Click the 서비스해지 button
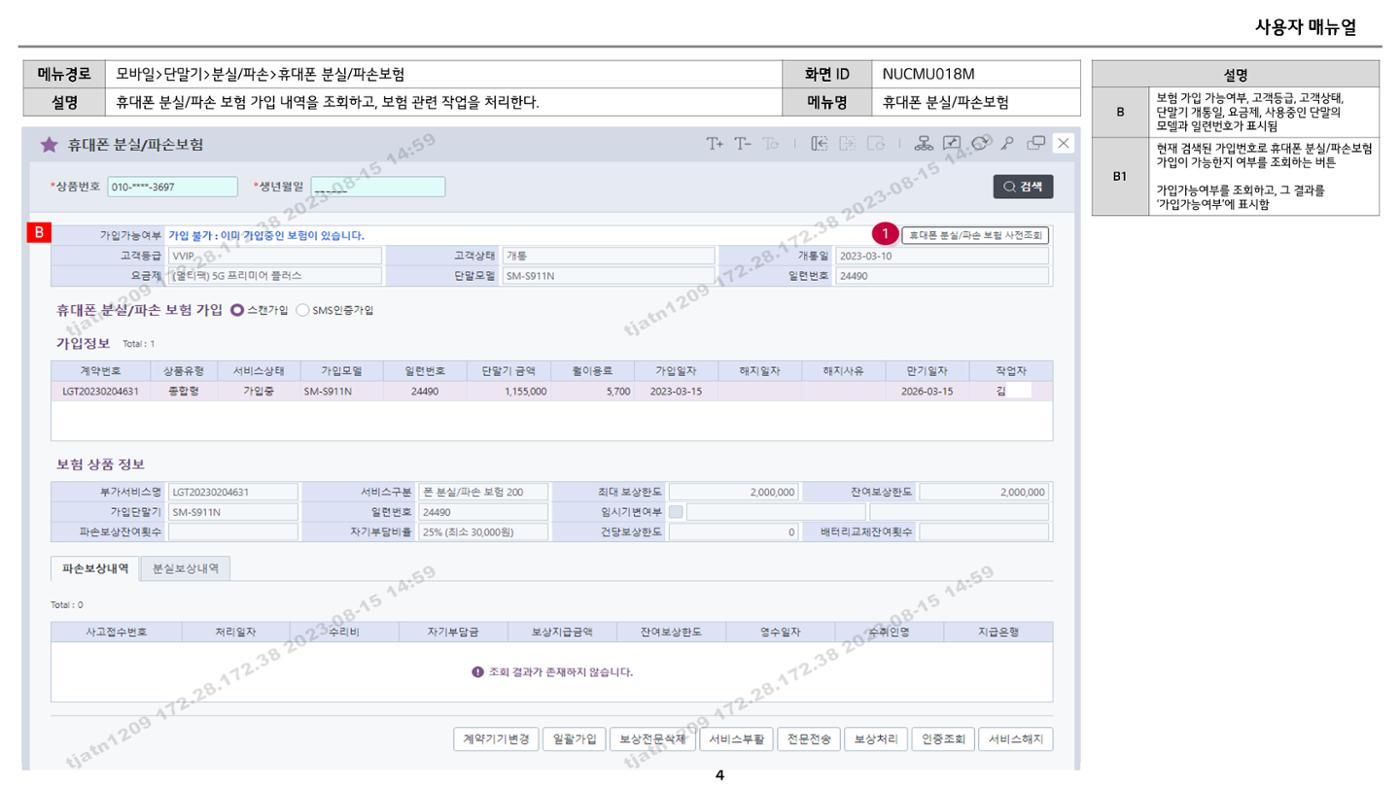Viewport: 1400px width, 788px height. pyautogui.click(x=1016, y=739)
